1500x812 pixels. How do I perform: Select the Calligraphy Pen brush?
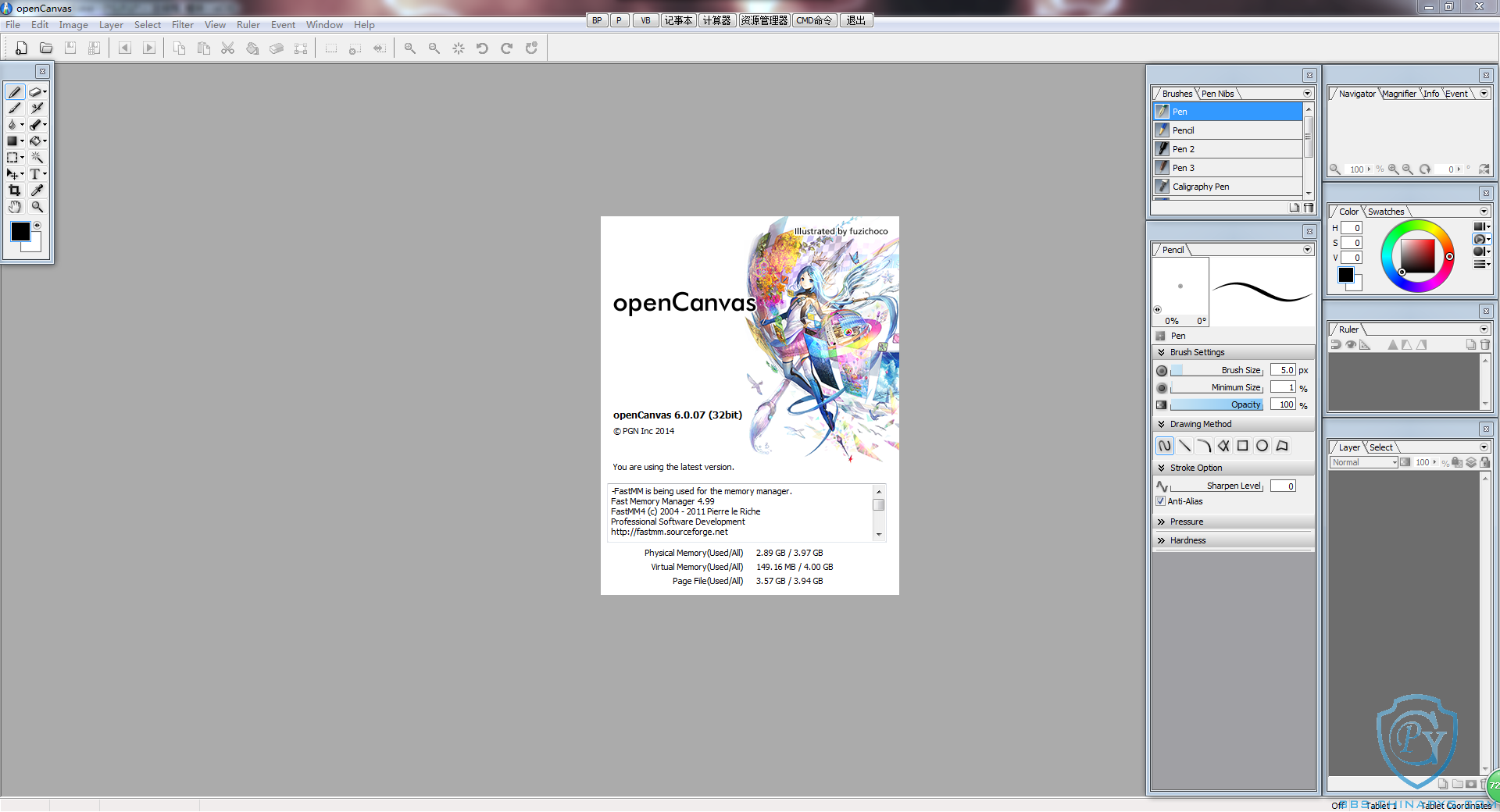1228,187
